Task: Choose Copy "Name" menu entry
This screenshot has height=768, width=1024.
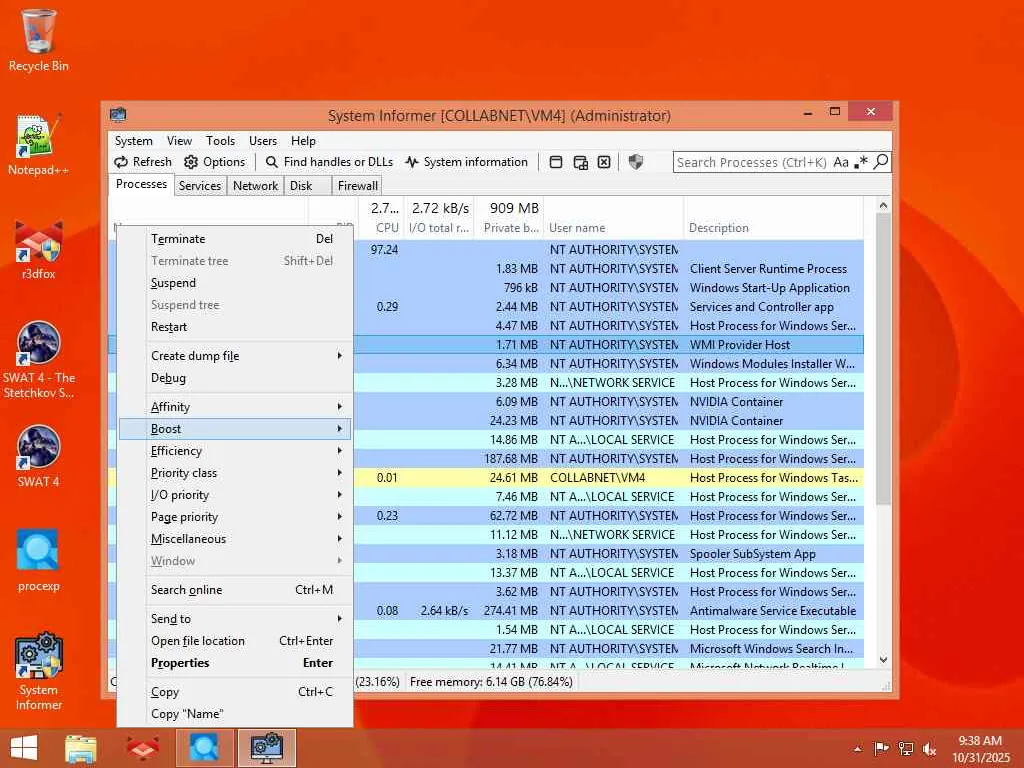Action: pyautogui.click(x=235, y=714)
